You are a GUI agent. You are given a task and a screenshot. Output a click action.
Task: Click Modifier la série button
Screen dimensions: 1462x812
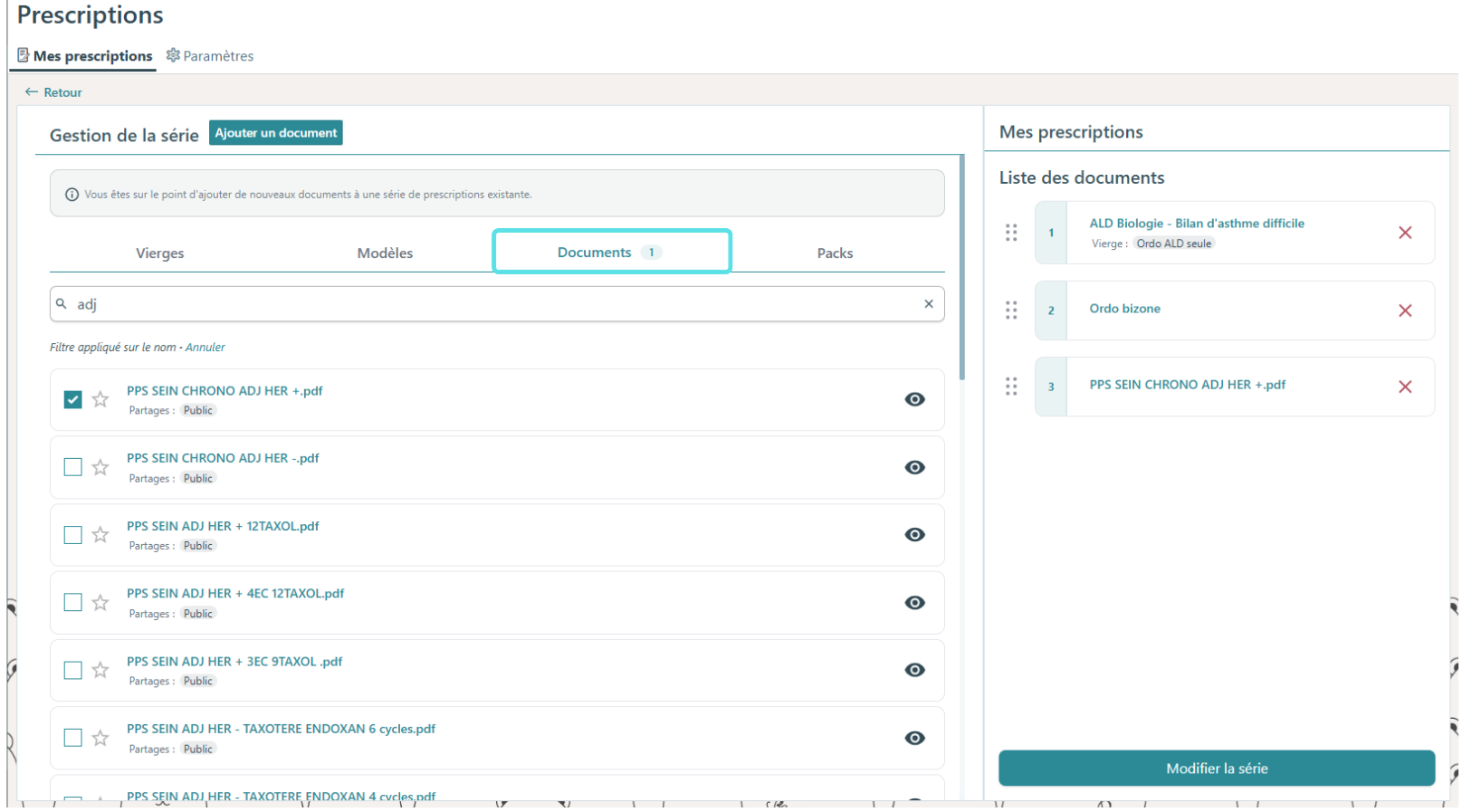(1217, 769)
